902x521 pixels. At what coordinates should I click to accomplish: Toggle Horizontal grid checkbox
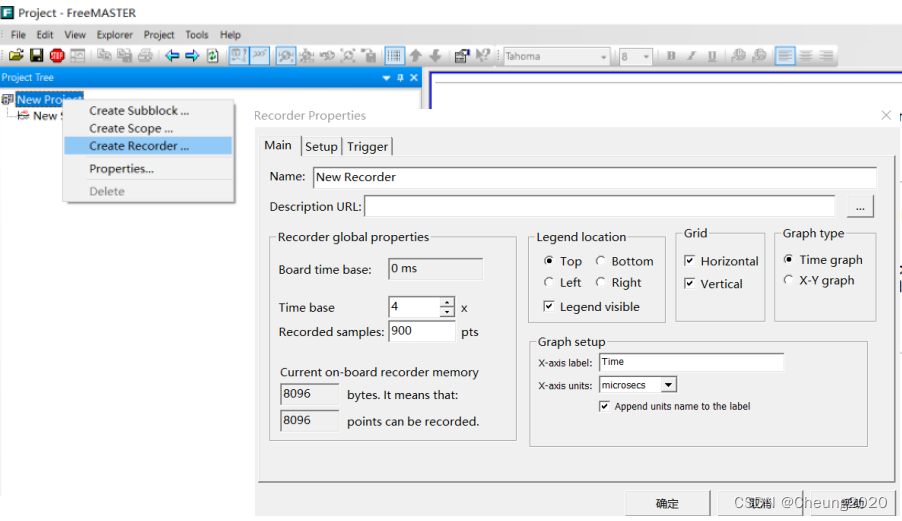click(690, 261)
